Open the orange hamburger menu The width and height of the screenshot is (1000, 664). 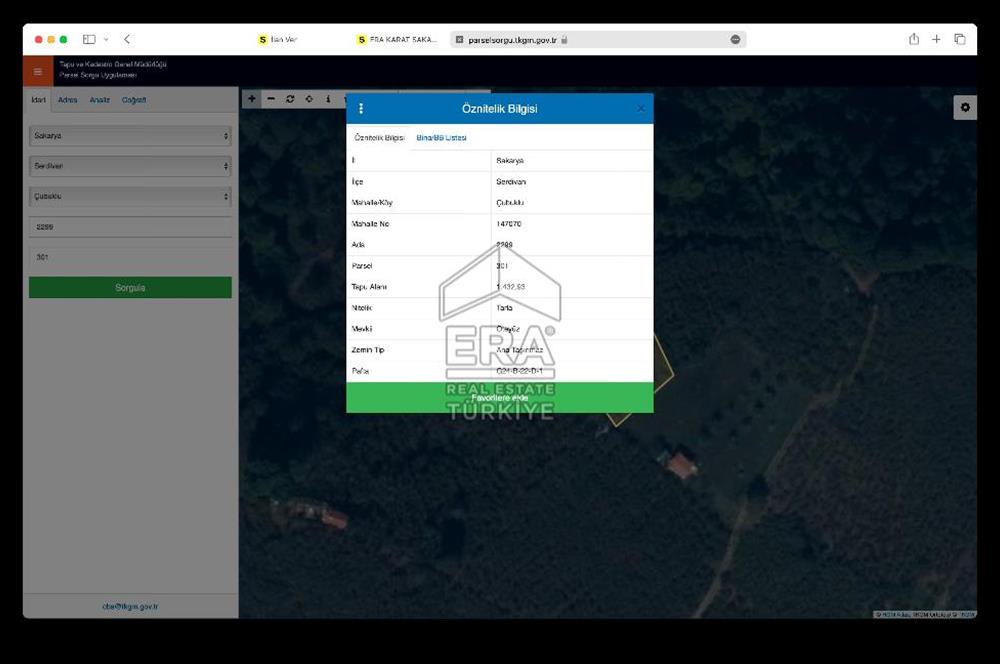click(x=38, y=71)
